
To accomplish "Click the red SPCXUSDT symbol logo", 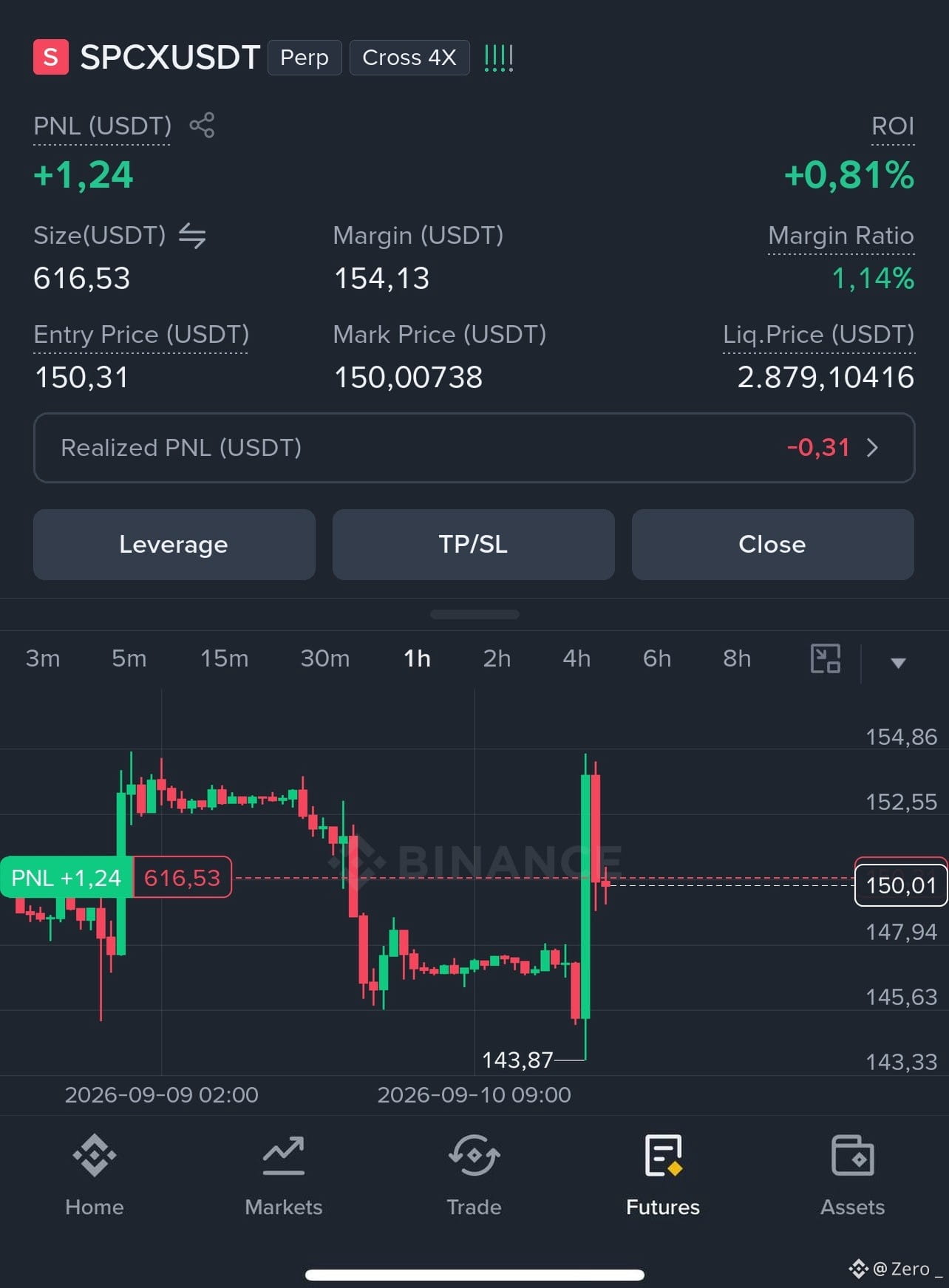I will 51,57.
